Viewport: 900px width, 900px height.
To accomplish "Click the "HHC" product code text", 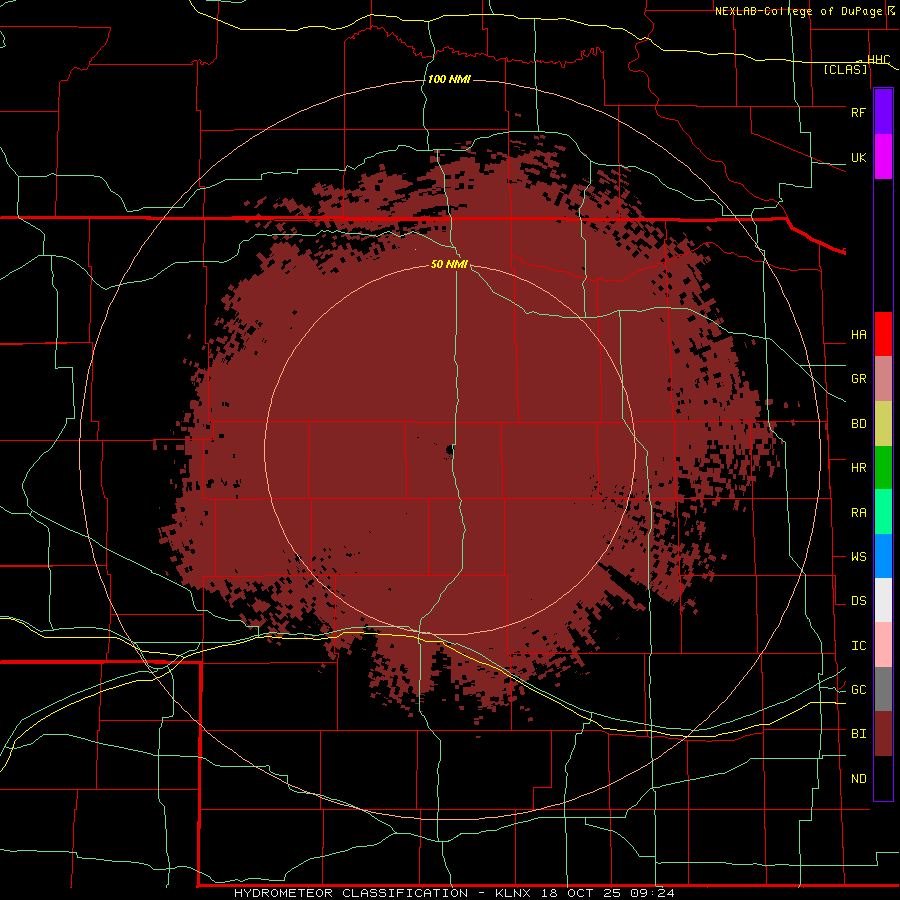I will (x=879, y=60).
